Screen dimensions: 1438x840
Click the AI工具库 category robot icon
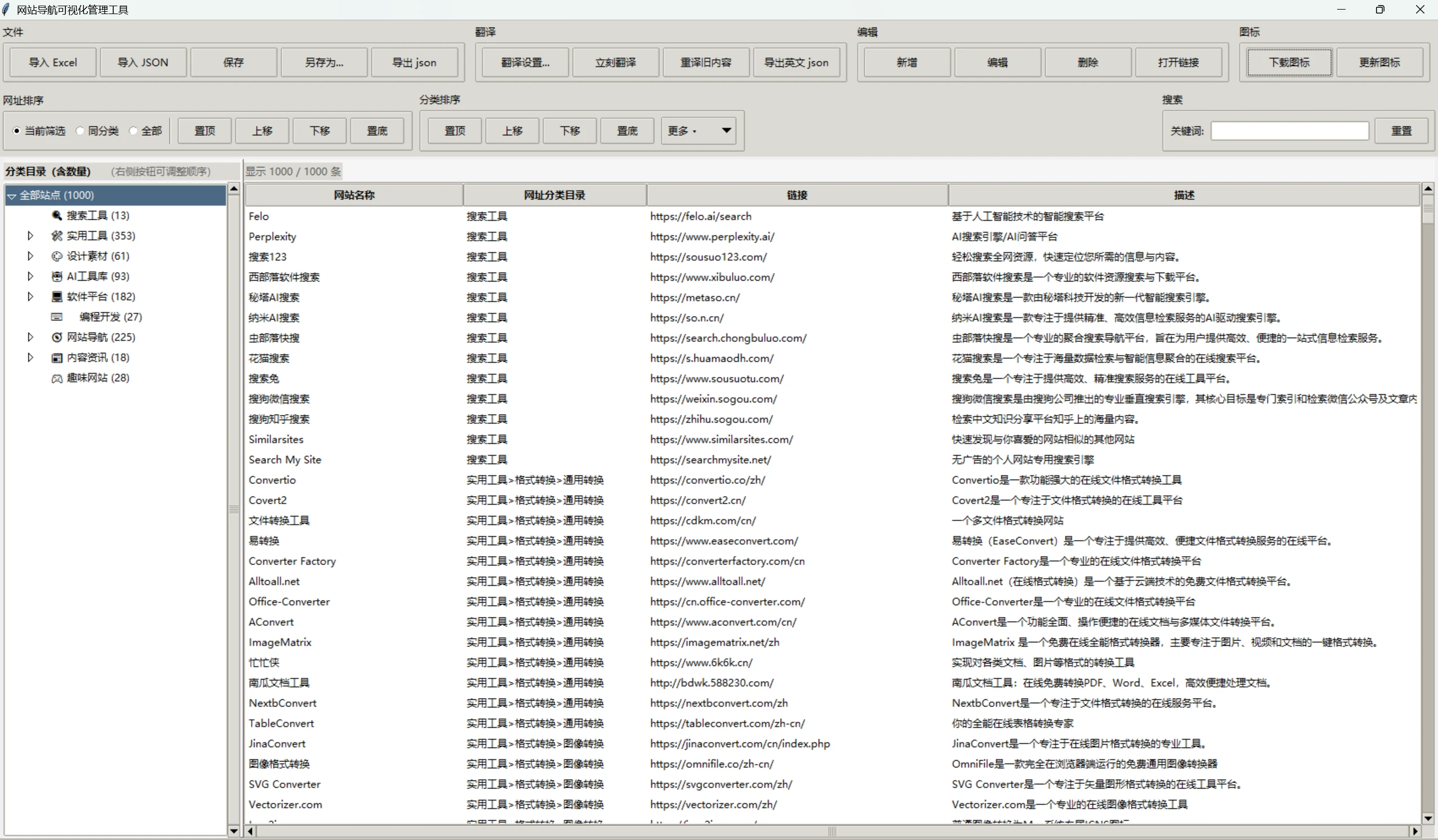click(x=56, y=276)
